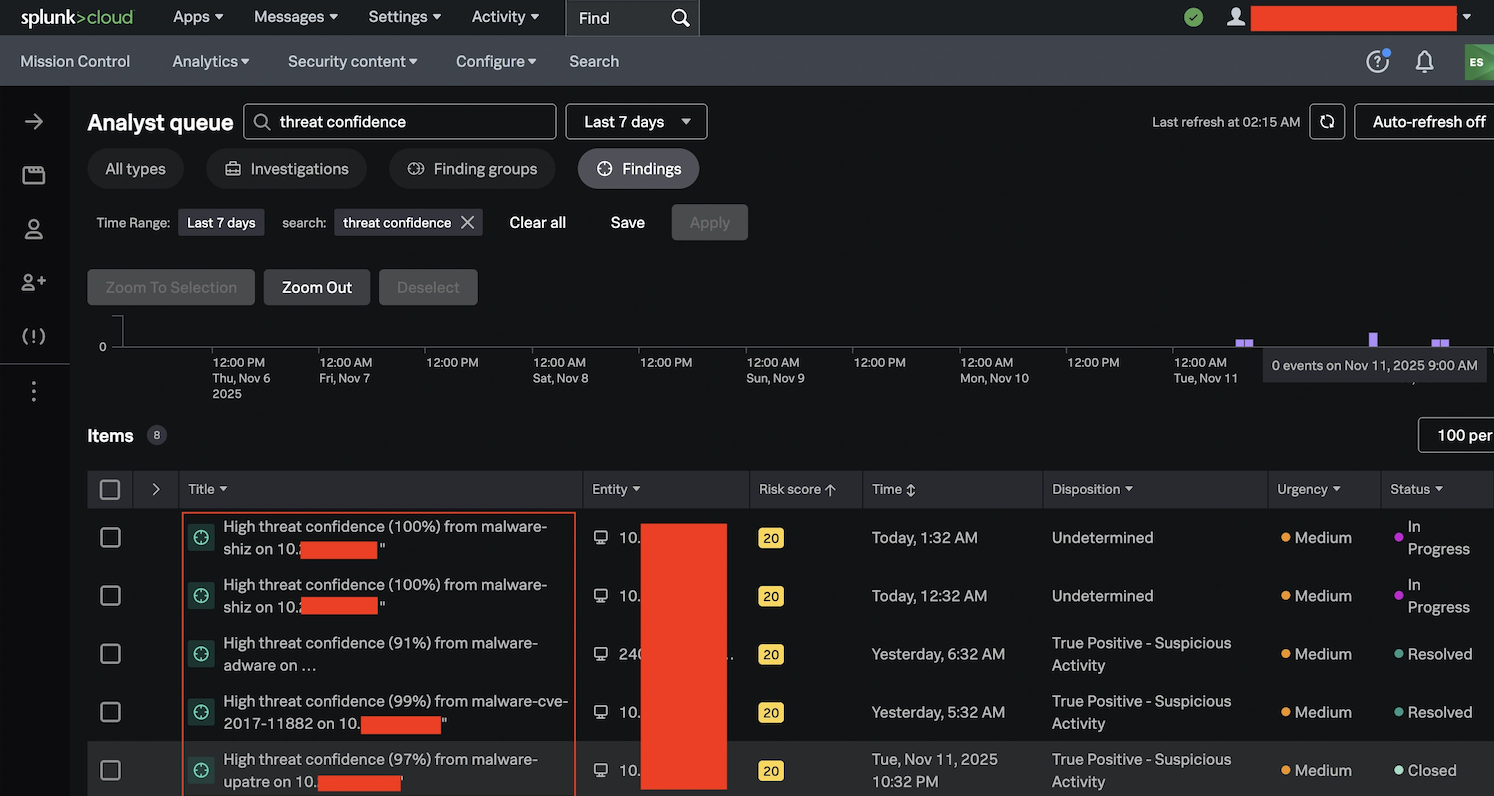Open the Activity menu dropdown
Image resolution: width=1494 pixels, height=796 pixels.
(504, 17)
